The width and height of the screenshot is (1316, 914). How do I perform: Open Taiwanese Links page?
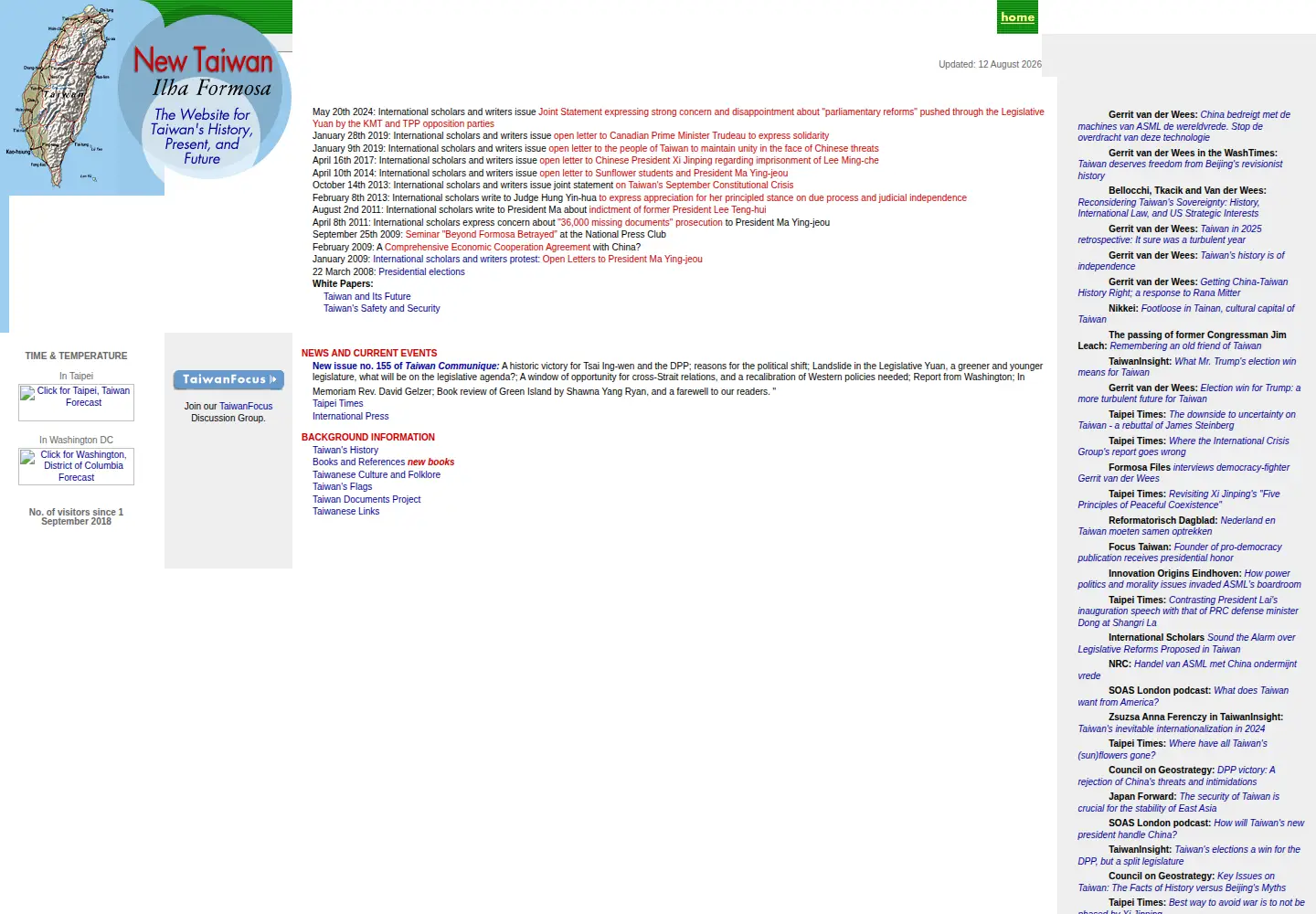[x=345, y=512]
